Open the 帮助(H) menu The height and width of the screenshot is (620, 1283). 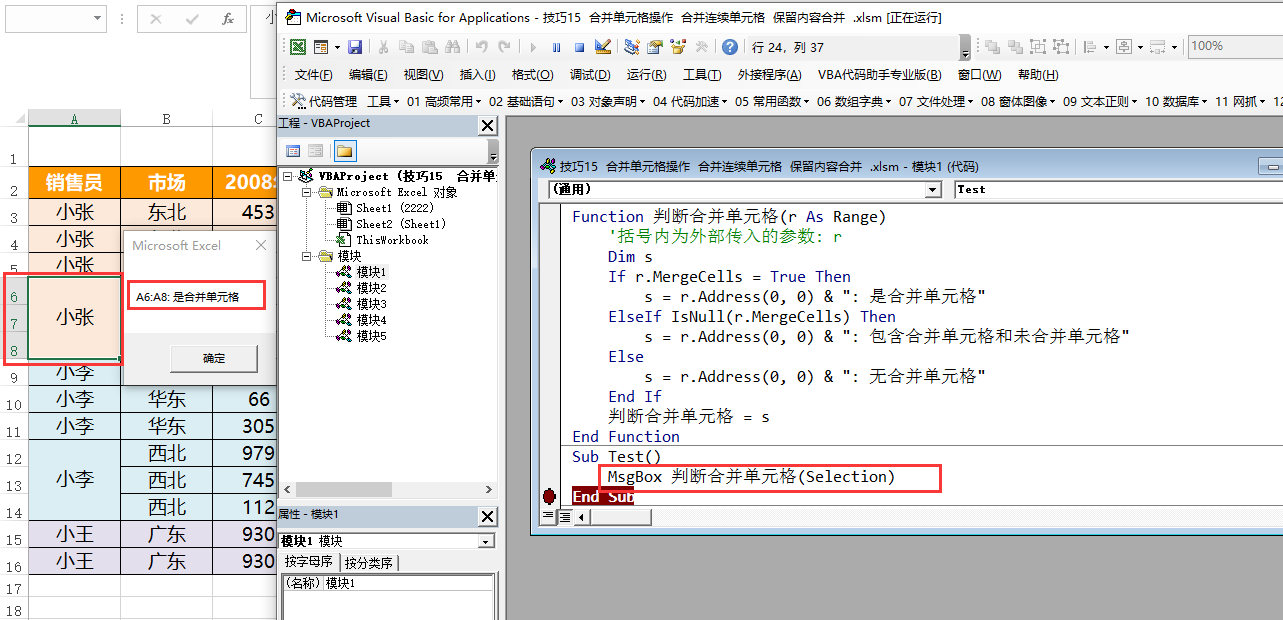coord(1038,75)
